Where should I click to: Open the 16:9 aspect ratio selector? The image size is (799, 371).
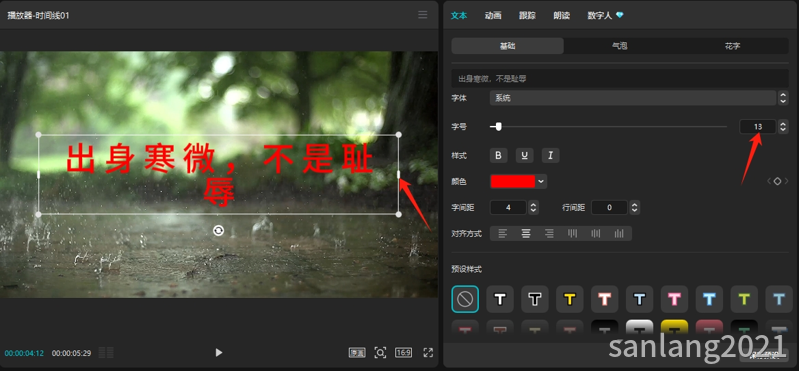coord(403,352)
